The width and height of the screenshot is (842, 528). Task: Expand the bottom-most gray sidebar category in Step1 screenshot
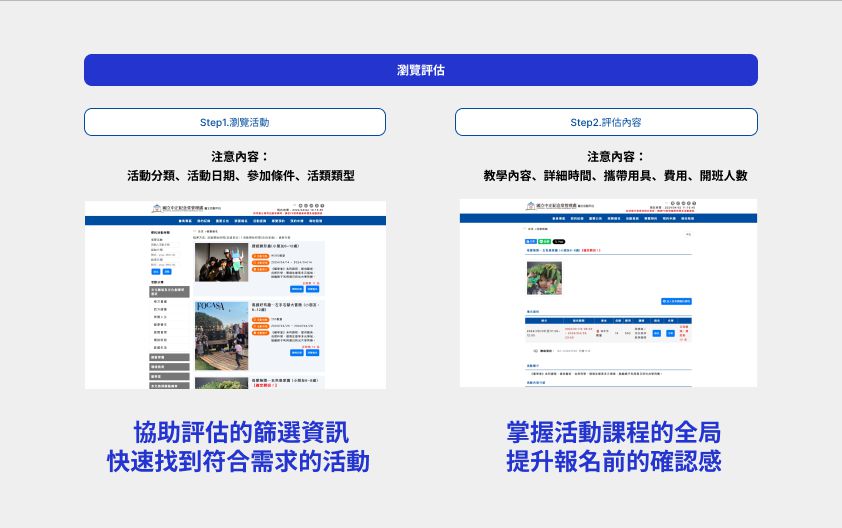[169, 384]
